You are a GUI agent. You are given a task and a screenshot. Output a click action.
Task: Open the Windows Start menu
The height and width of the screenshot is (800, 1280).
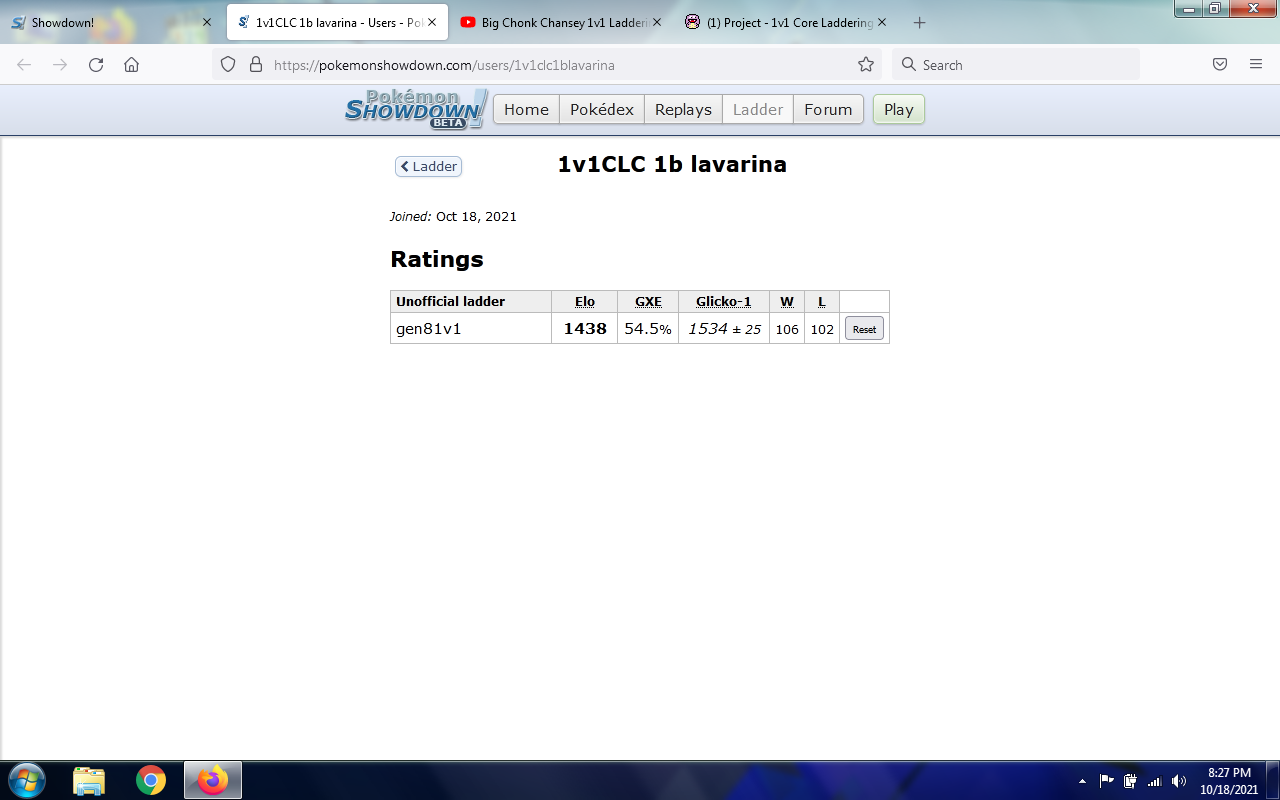pos(26,780)
